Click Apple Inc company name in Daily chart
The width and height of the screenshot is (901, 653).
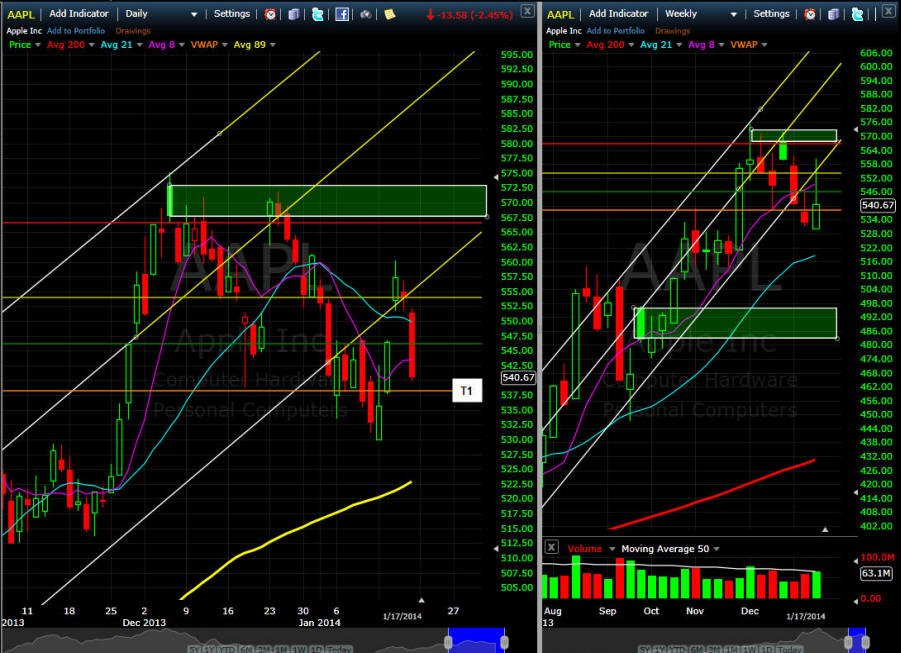point(24,31)
